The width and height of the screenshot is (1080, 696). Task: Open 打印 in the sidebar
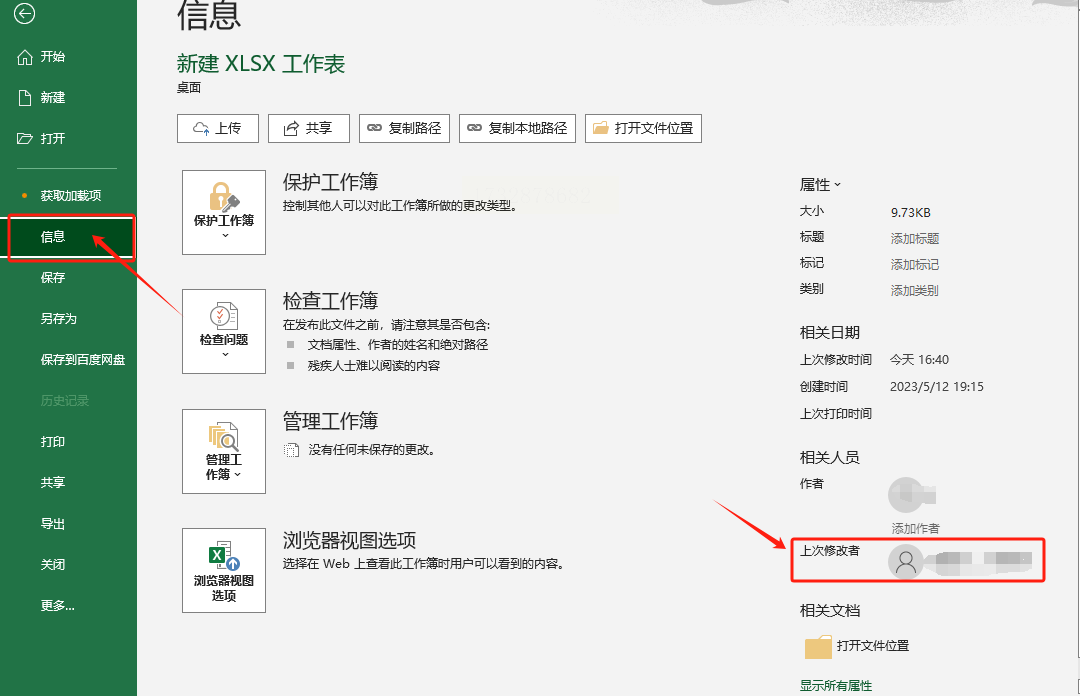(52, 442)
